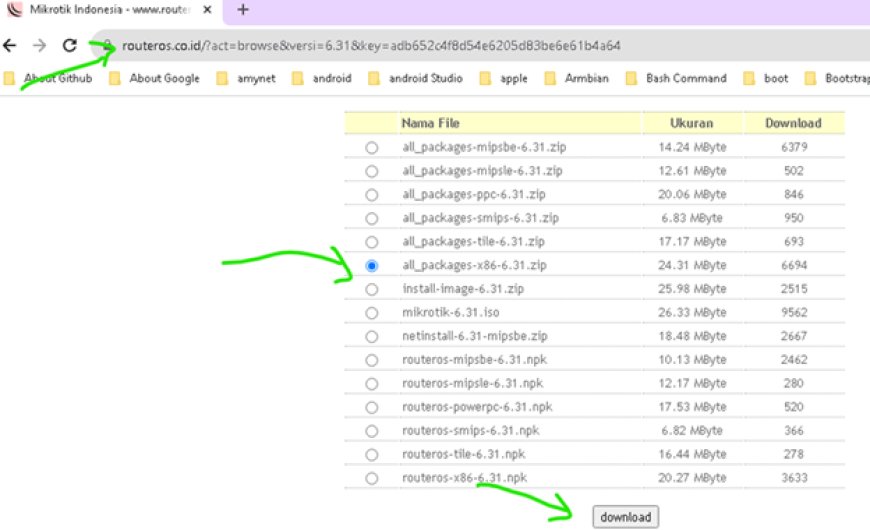Screen dimensions: 870x530
Task: Click the browser forward arrow
Action: click(x=39, y=45)
